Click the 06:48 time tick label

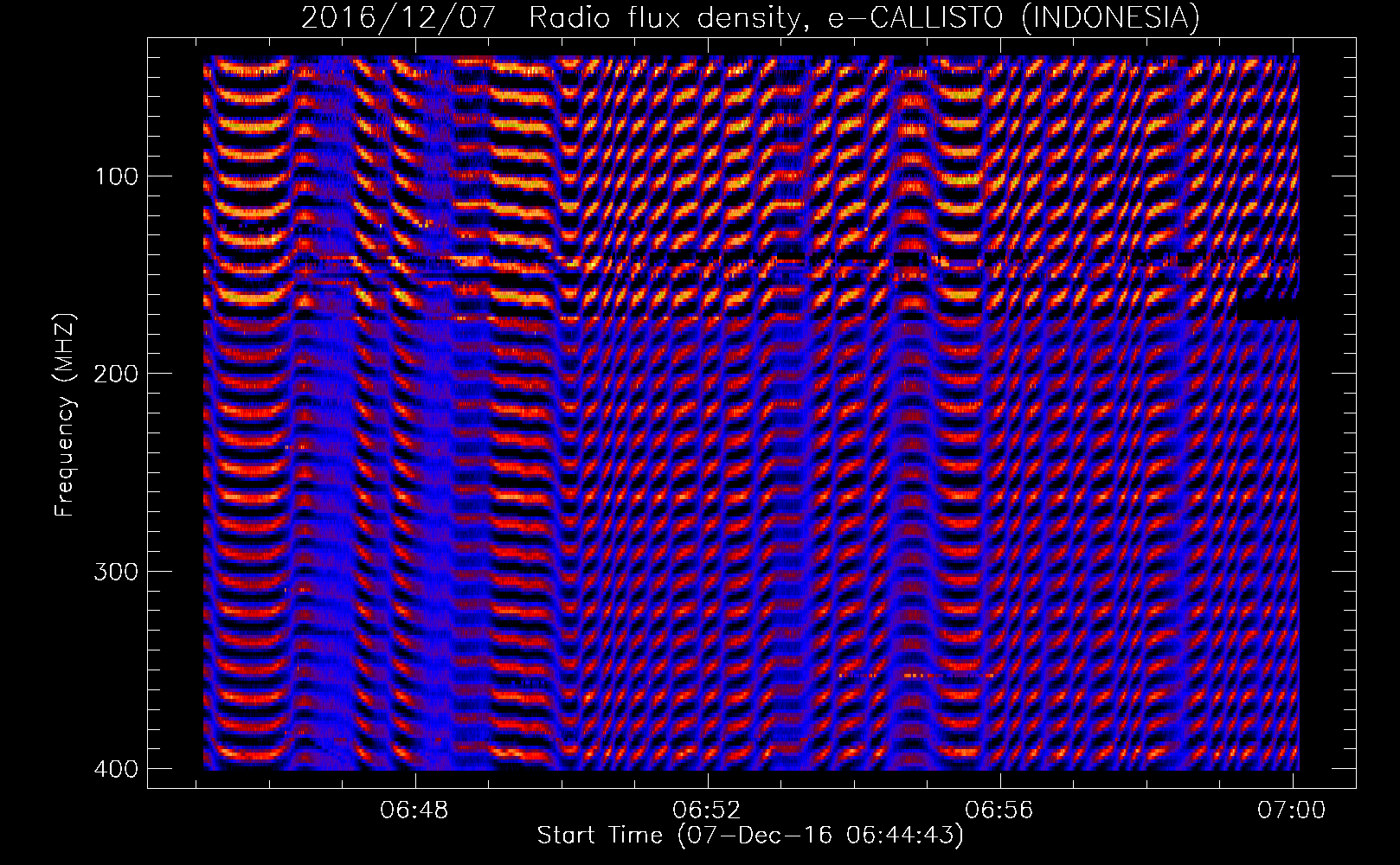[x=414, y=811]
